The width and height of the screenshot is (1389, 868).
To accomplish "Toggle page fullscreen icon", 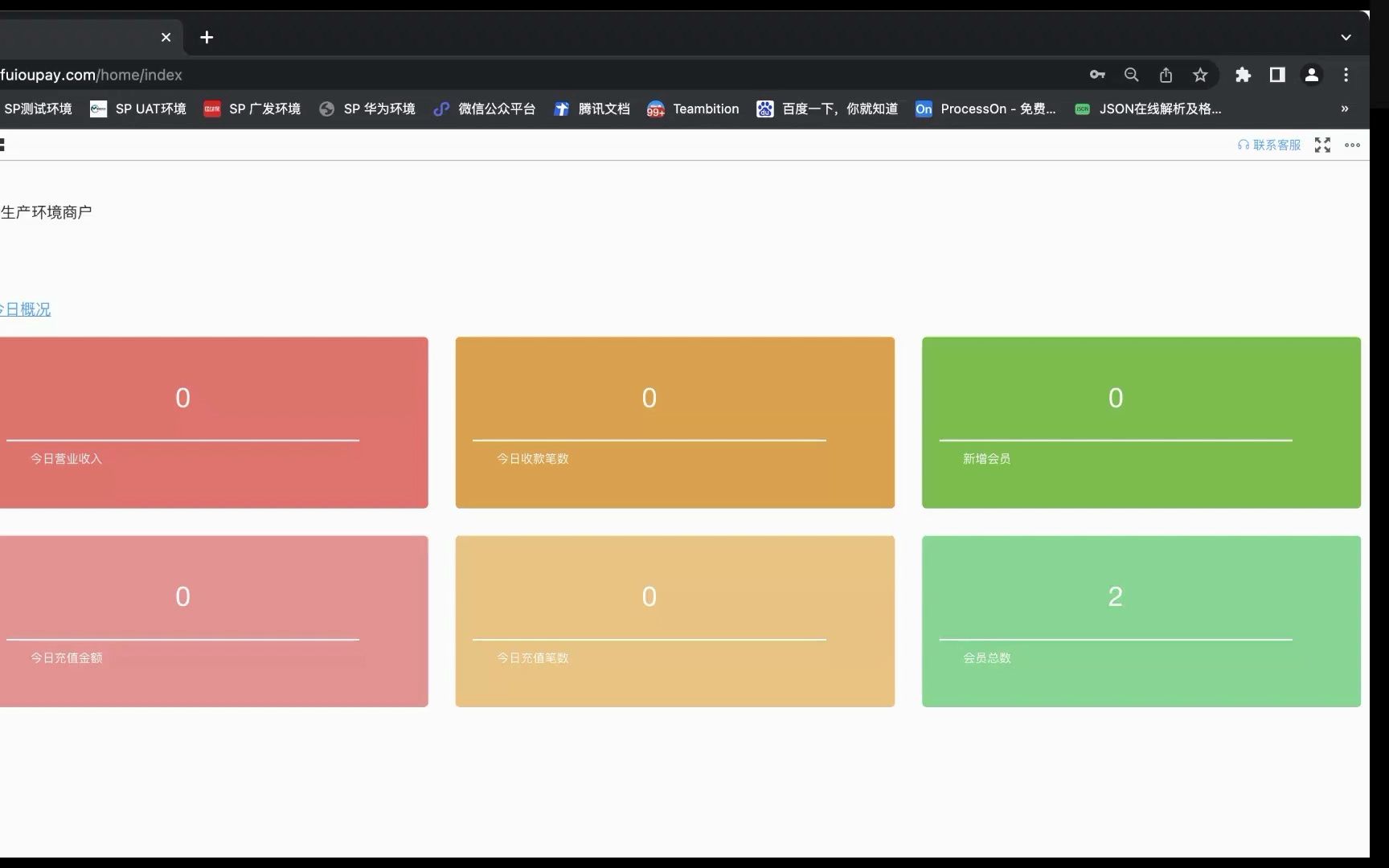I will [x=1322, y=145].
